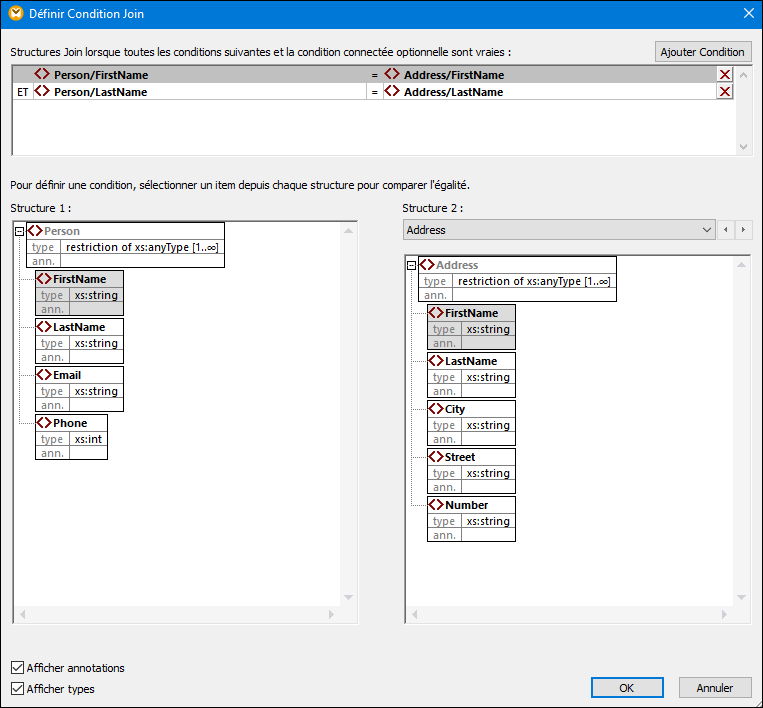Cancel with the Annuler button

(714, 688)
